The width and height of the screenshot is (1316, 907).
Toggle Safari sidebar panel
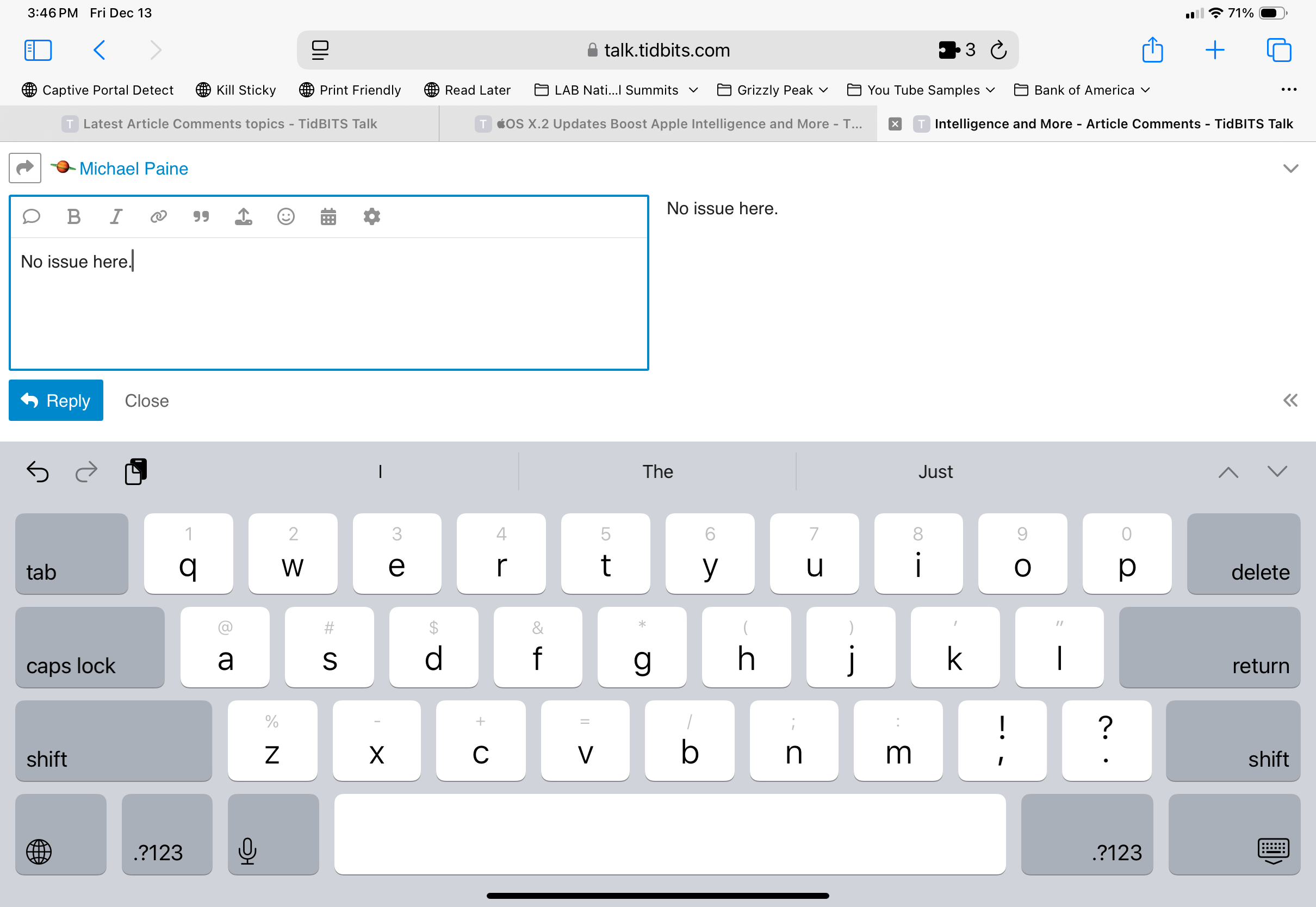pos(38,50)
